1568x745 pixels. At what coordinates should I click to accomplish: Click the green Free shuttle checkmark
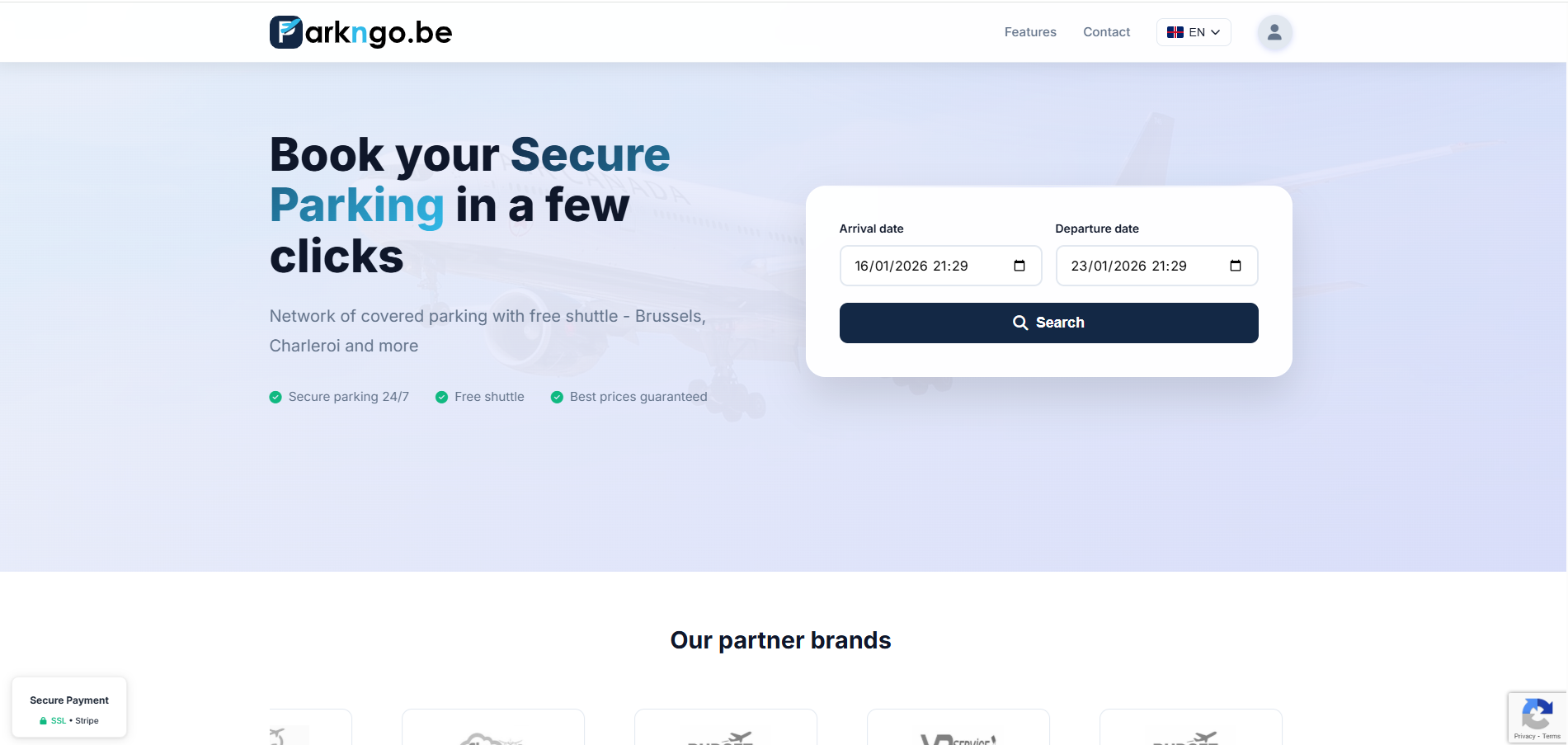tap(442, 397)
